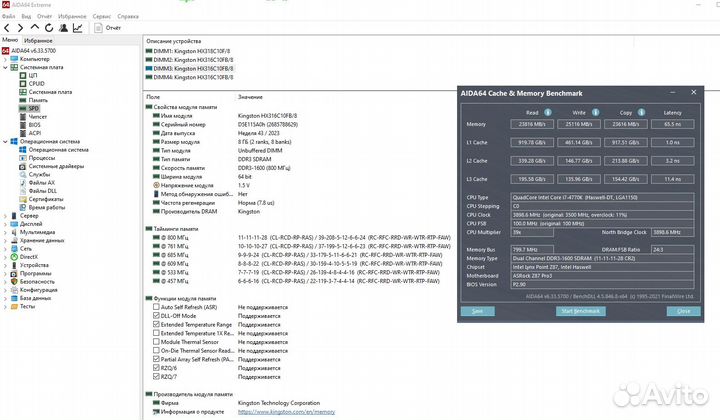Image resolution: width=720 pixels, height=420 pixels.
Task: Collapse the Операционная система tree node
Action: coord(5,142)
